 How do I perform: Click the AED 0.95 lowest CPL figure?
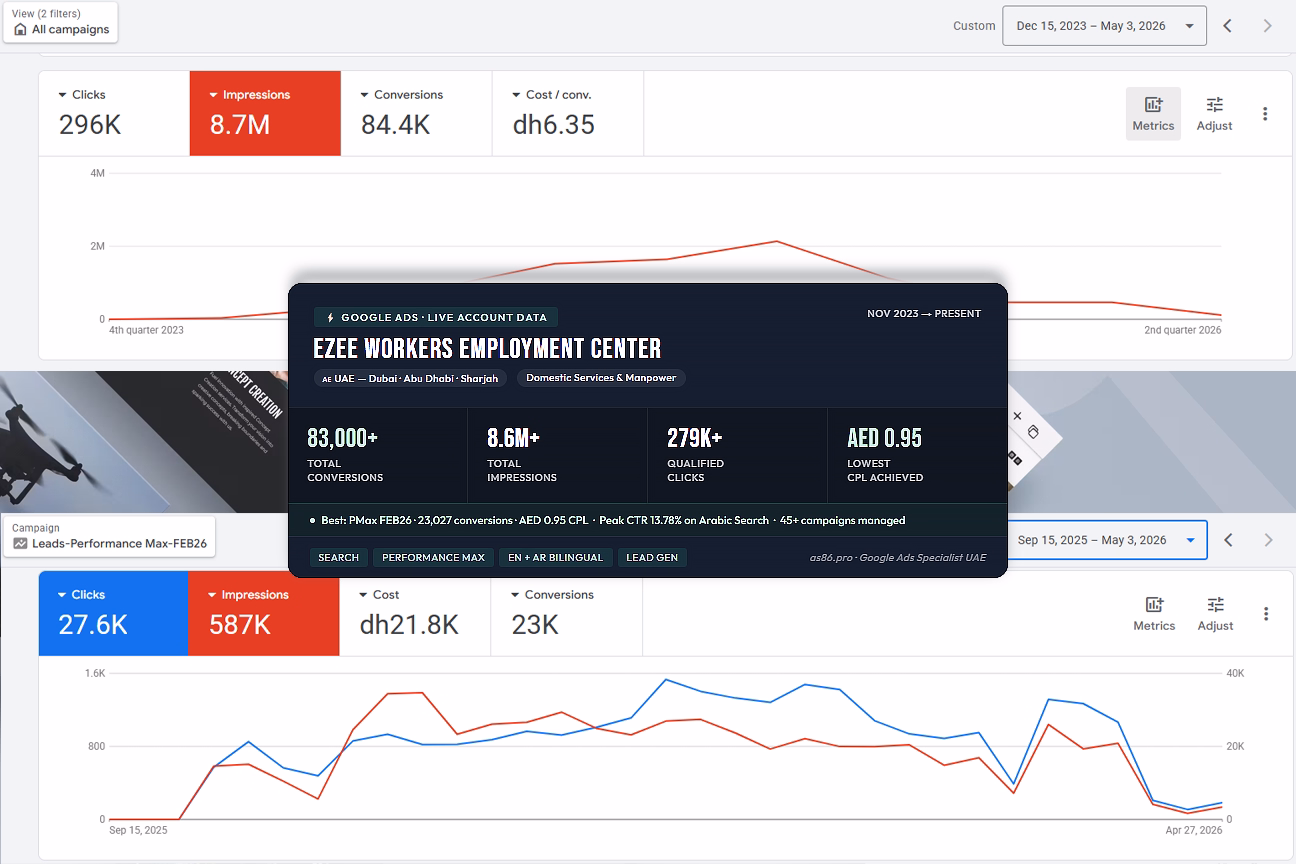[885, 438]
